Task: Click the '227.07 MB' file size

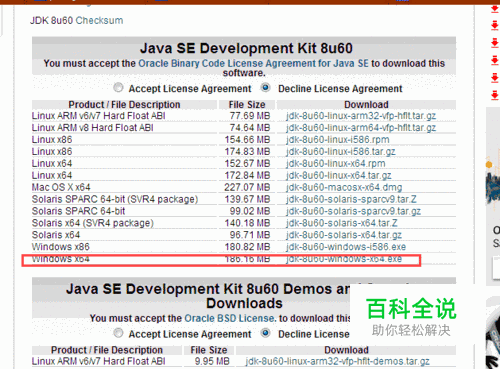Action: 247,187
